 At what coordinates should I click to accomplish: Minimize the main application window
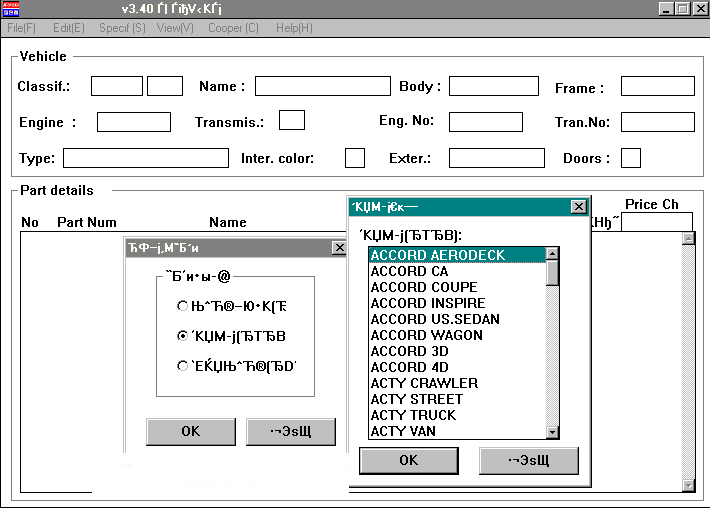click(666, 9)
